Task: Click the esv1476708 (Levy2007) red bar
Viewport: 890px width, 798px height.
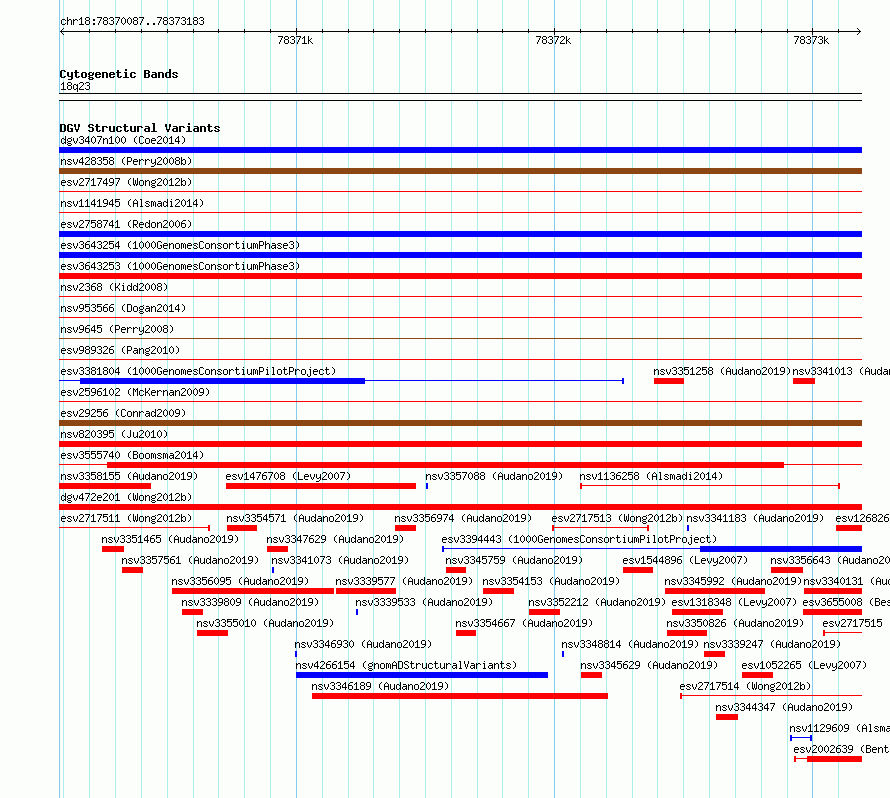Action: point(321,486)
